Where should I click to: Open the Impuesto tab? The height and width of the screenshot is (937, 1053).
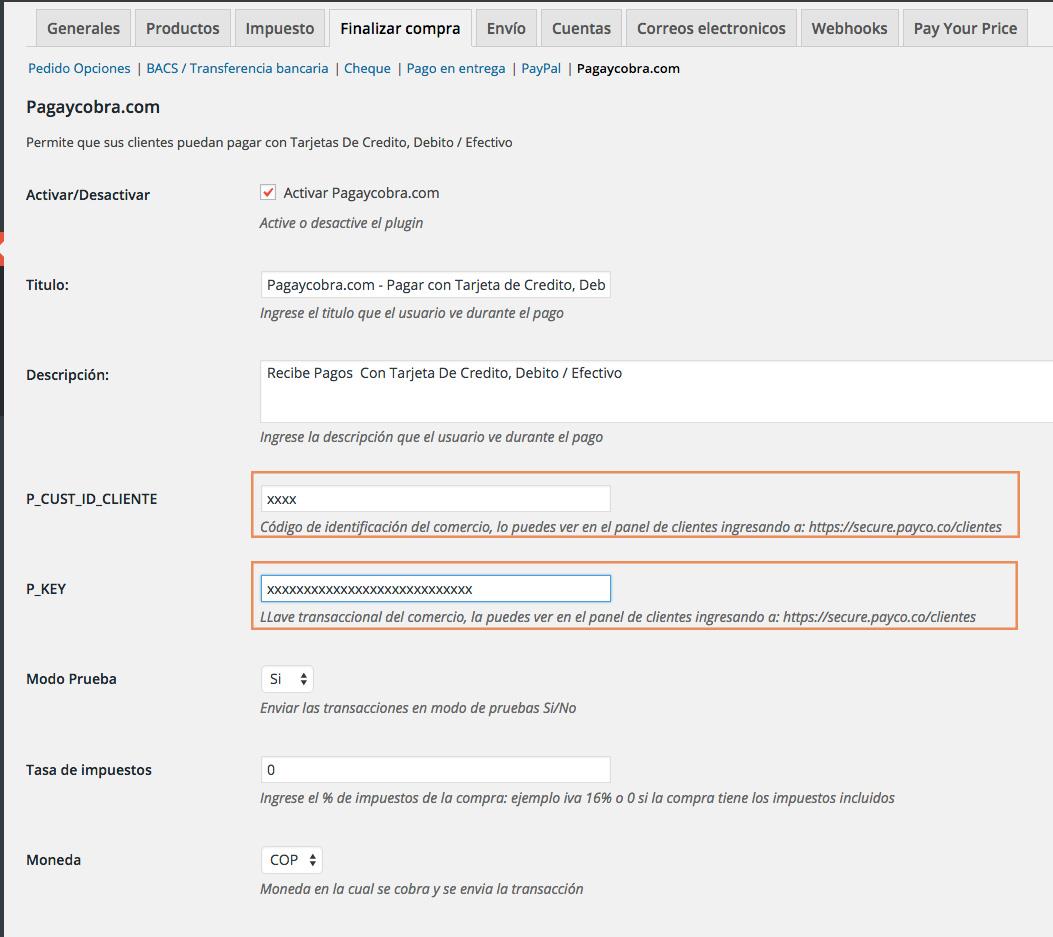tap(279, 28)
